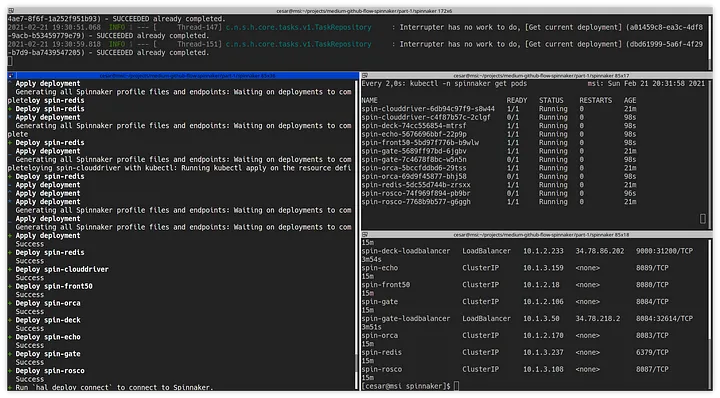
Task: Select the highlighted 85x36 pane title bar
Action: (183, 75)
